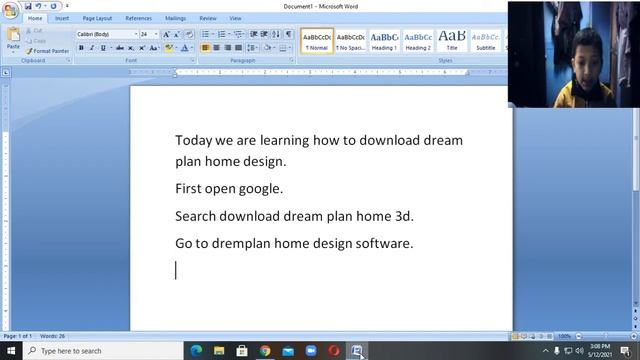Justify the text
The height and width of the screenshot is (360, 640).
pos(238,48)
